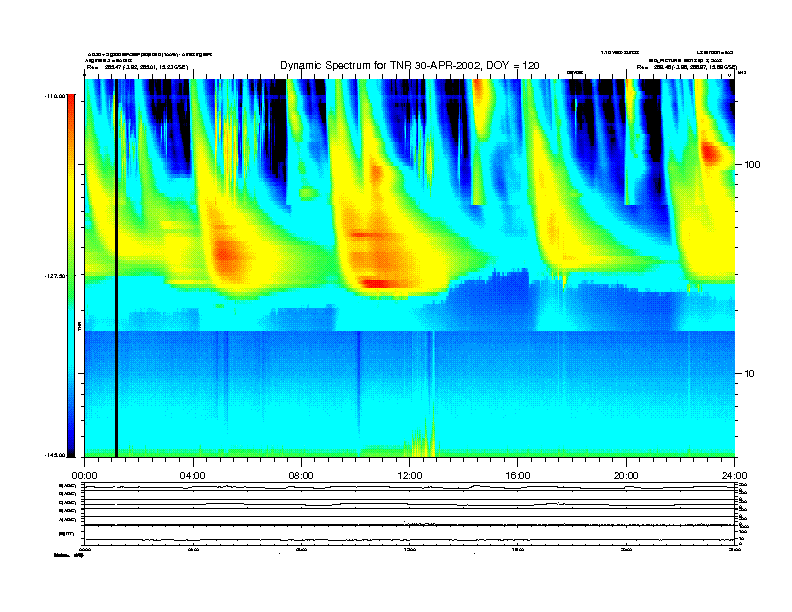792x612 pixels.
Task: Click the "20:00" time axis label
Action: tap(626, 476)
